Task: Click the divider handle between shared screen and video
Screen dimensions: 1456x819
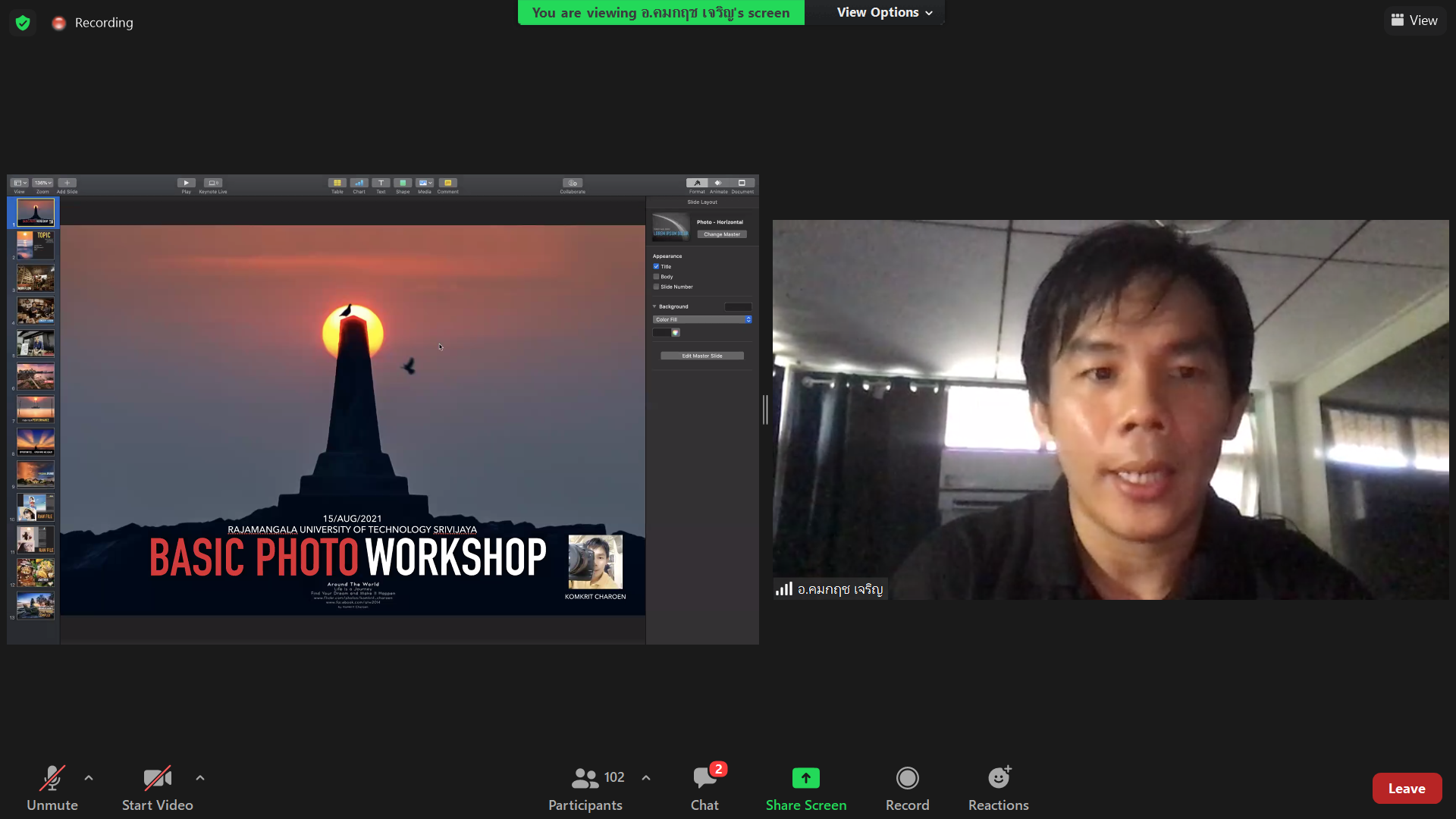Action: [x=765, y=409]
